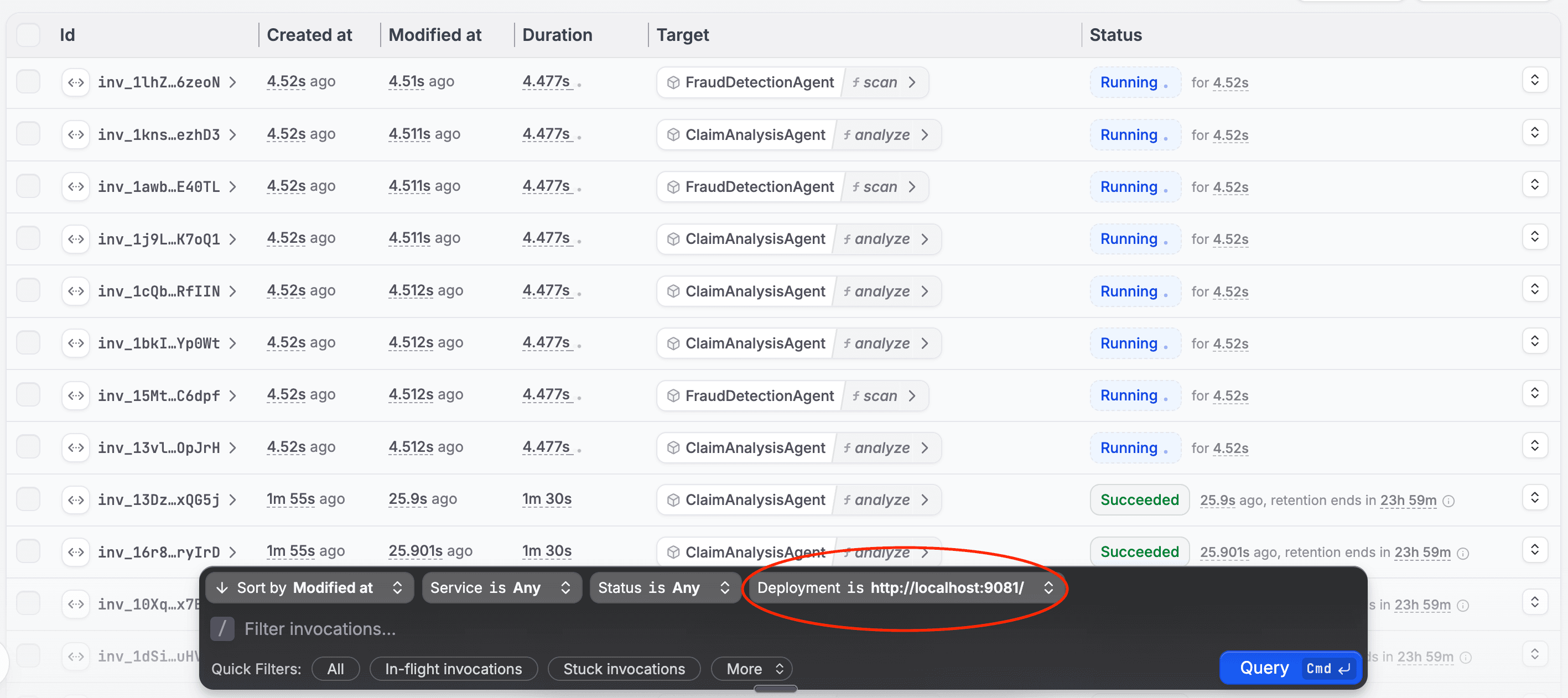Toggle the select-all checkbox in header

(28, 35)
